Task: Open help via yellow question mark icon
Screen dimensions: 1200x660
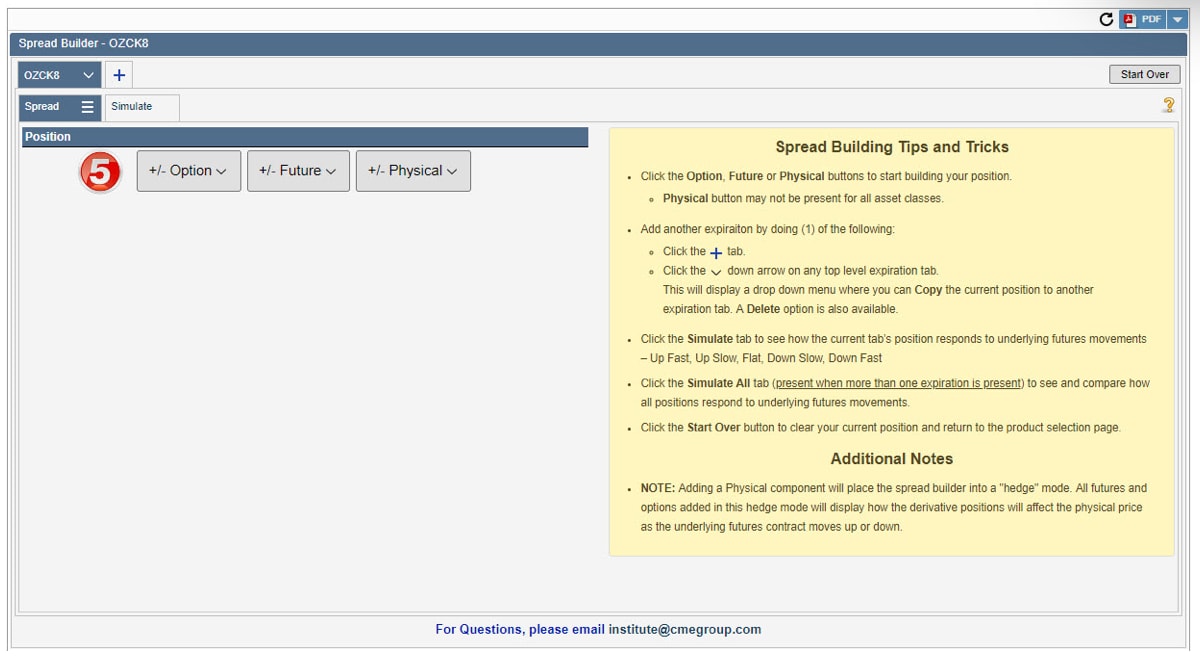Action: coord(1167,105)
